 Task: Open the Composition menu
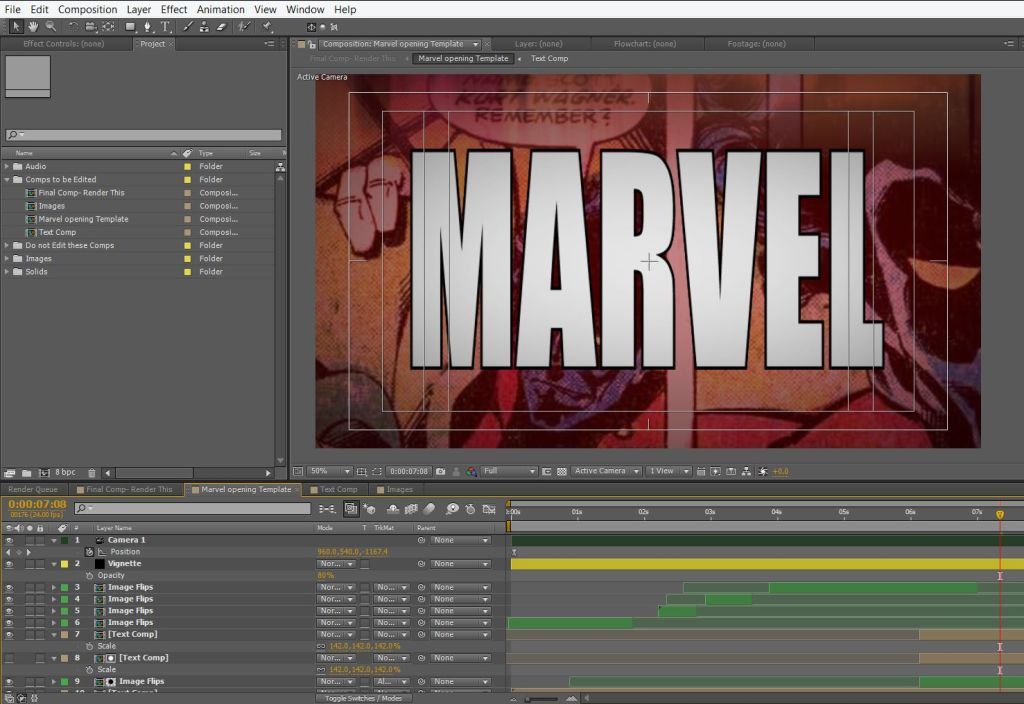coord(88,9)
